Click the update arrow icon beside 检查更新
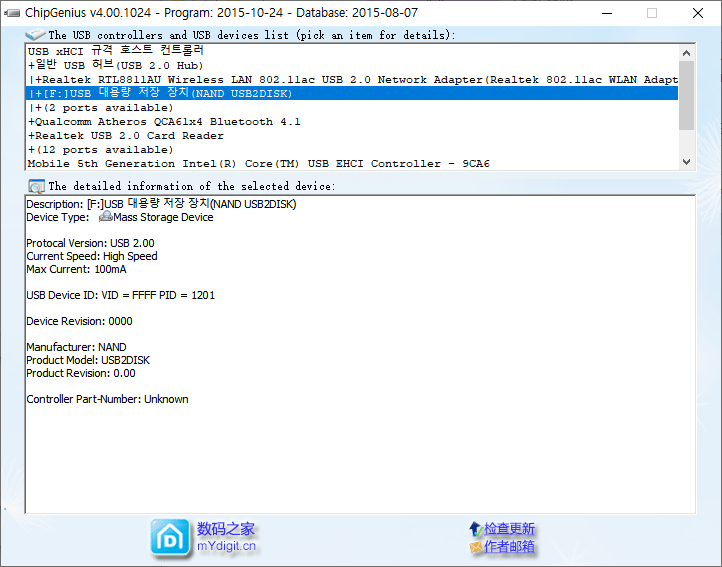This screenshot has width=722, height=567. pyautogui.click(x=476, y=529)
